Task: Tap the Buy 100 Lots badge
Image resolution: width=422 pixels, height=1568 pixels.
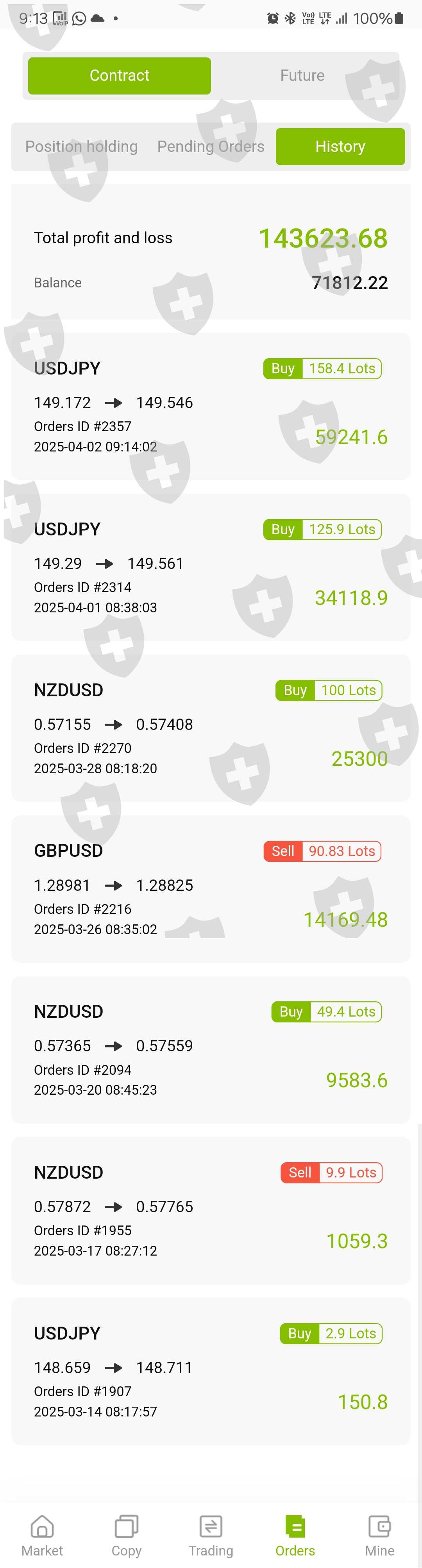Action: pos(328,690)
